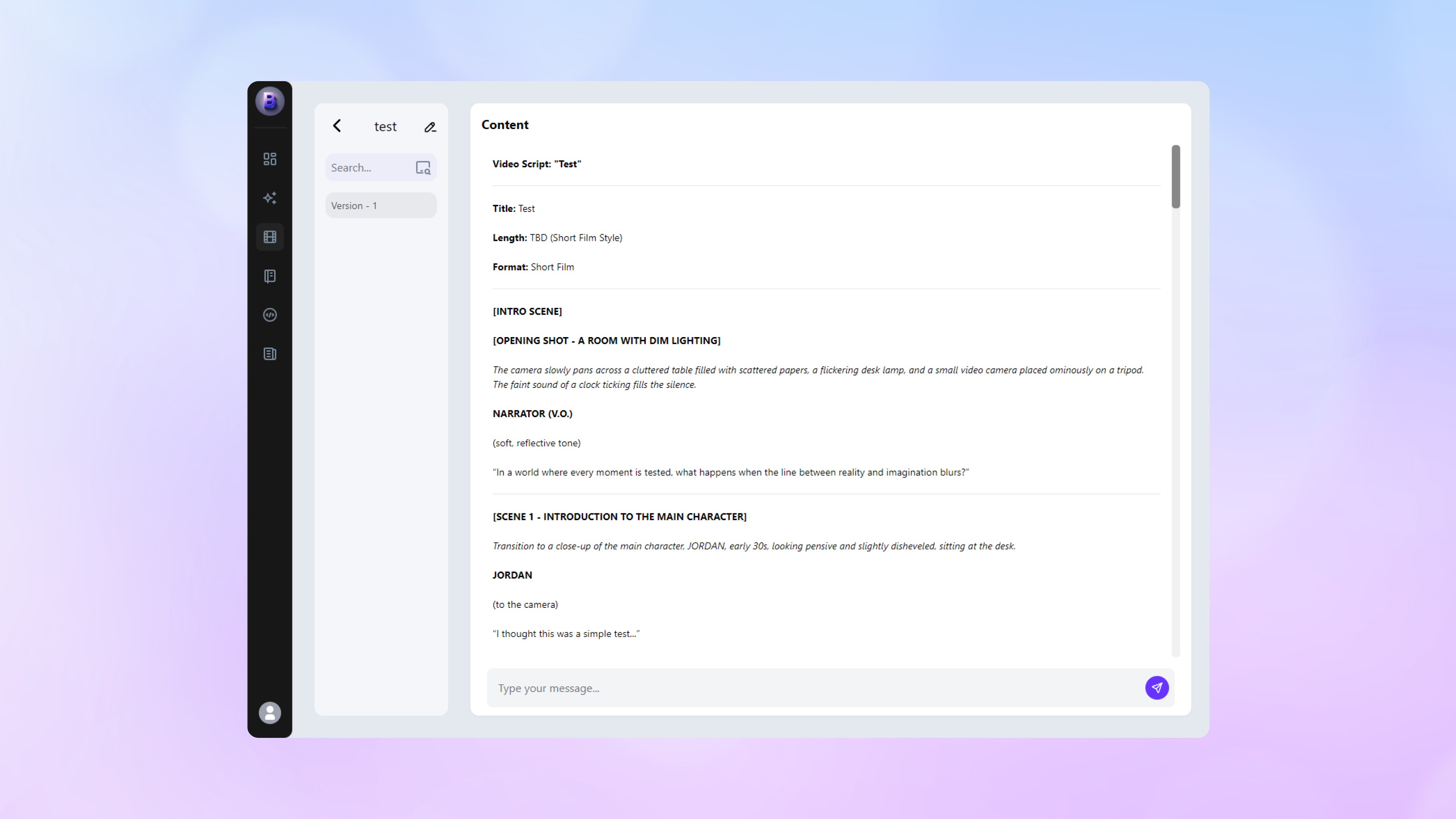Click the 'test' project title
Screen dimensions: 1456x819
pyautogui.click(x=385, y=127)
